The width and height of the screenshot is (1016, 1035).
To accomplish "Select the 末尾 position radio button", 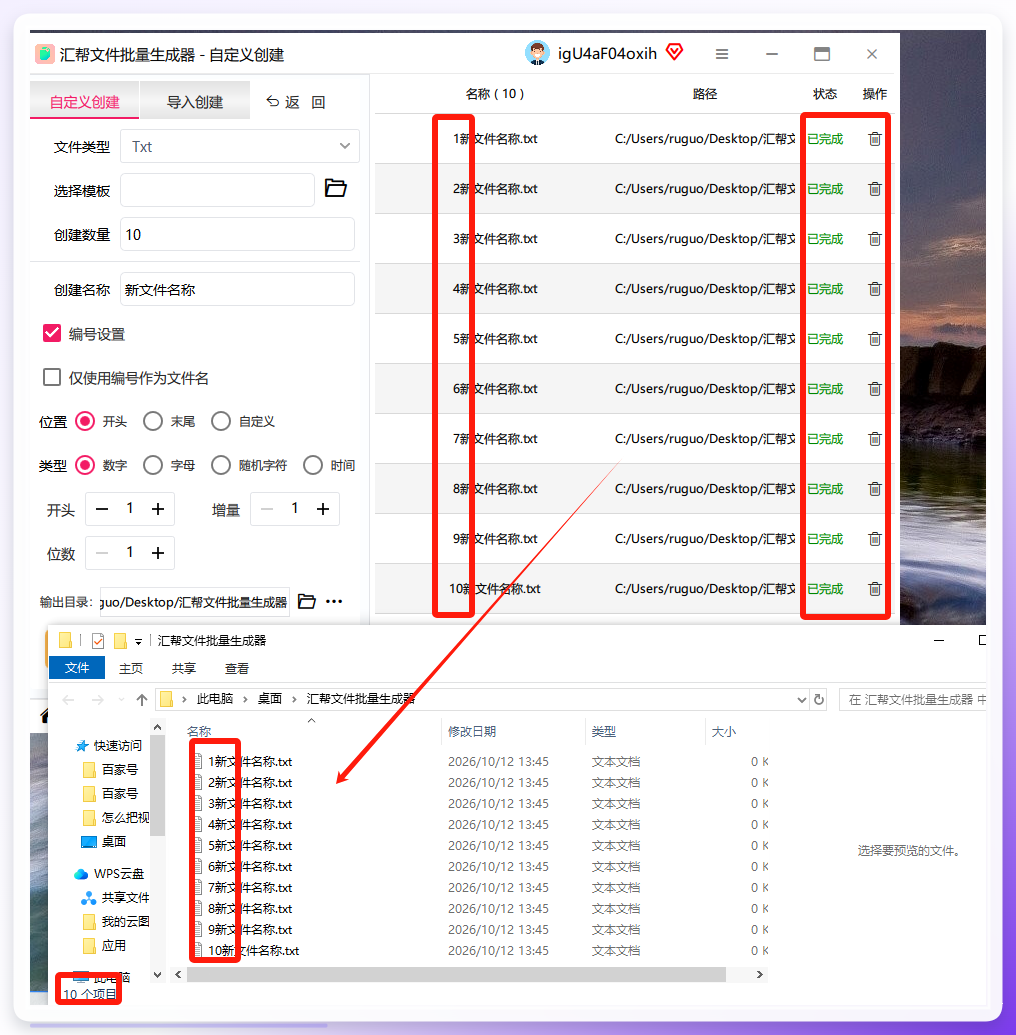I will 152,421.
